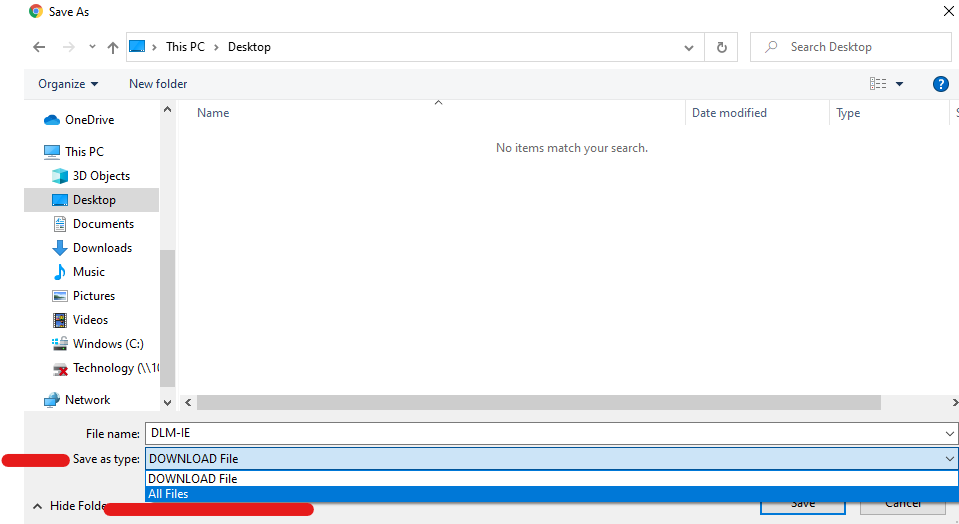
Task: Open Windows (C:) drive
Action: [x=108, y=344]
